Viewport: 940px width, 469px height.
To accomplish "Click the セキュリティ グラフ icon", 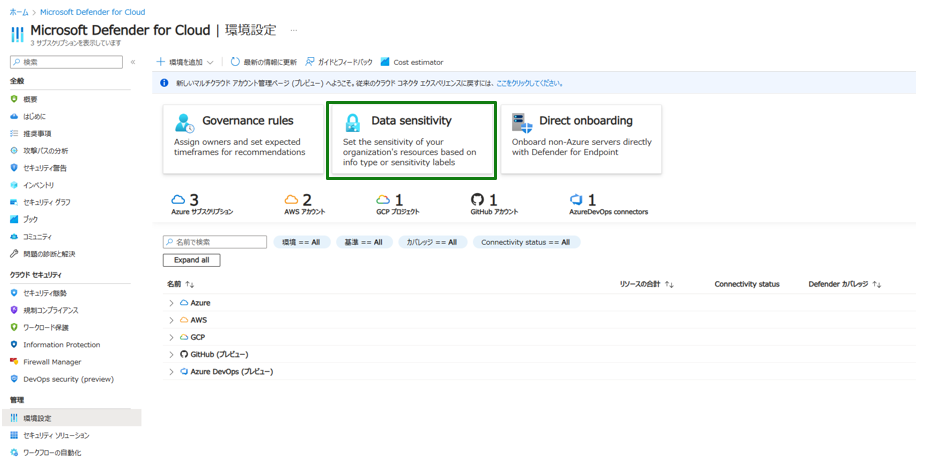I will [14, 202].
